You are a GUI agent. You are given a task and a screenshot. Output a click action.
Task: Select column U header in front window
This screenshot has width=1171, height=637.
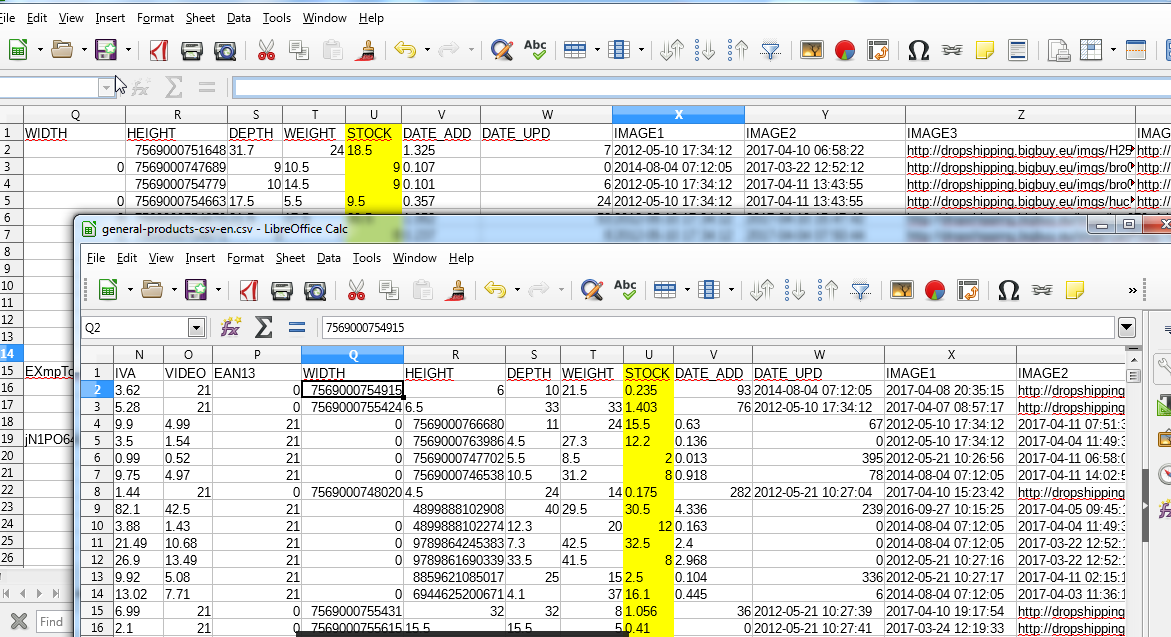(x=648, y=355)
